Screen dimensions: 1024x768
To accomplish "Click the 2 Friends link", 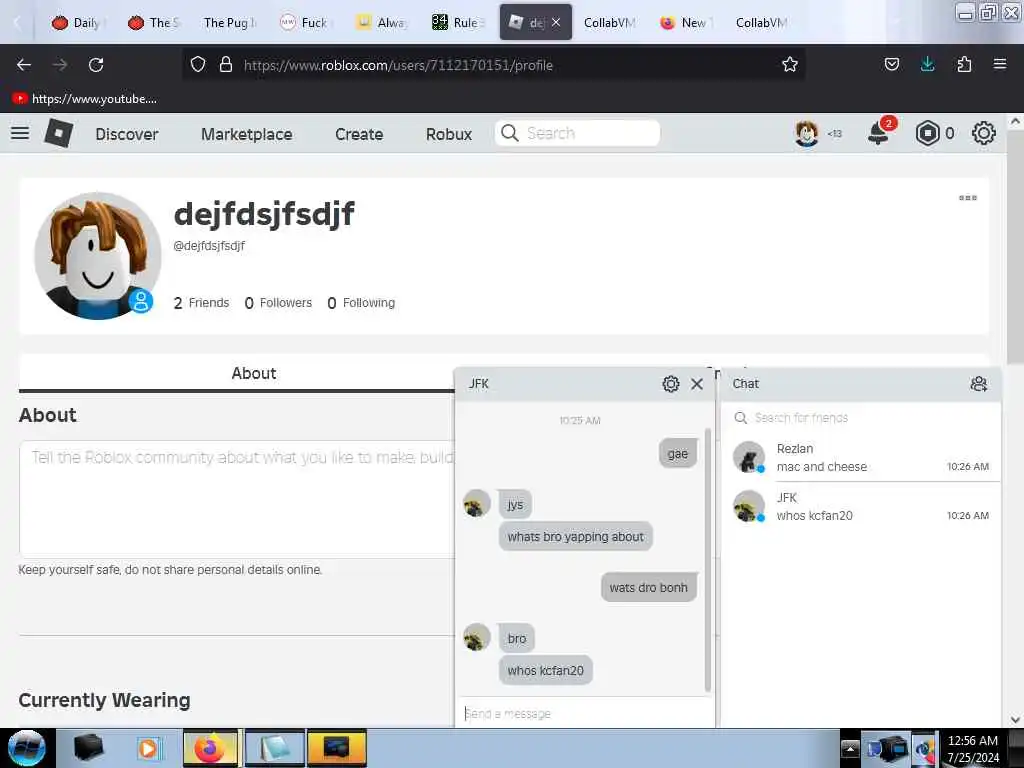I will point(201,303).
